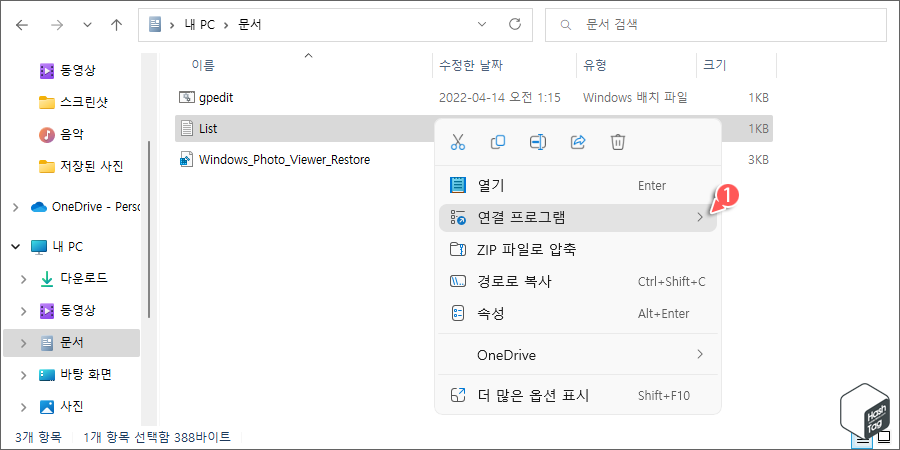
Task: Click the gpedit file name
Action: click(216, 98)
